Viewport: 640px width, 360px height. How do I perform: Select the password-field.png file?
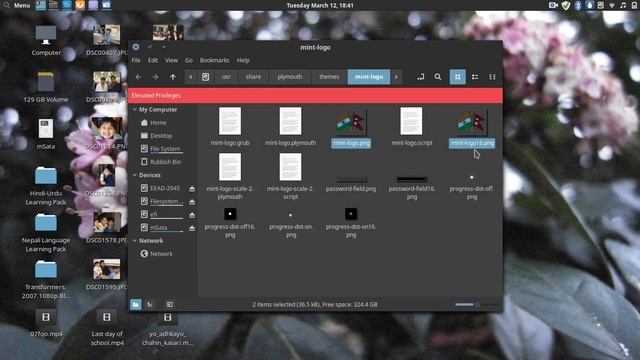click(x=351, y=184)
